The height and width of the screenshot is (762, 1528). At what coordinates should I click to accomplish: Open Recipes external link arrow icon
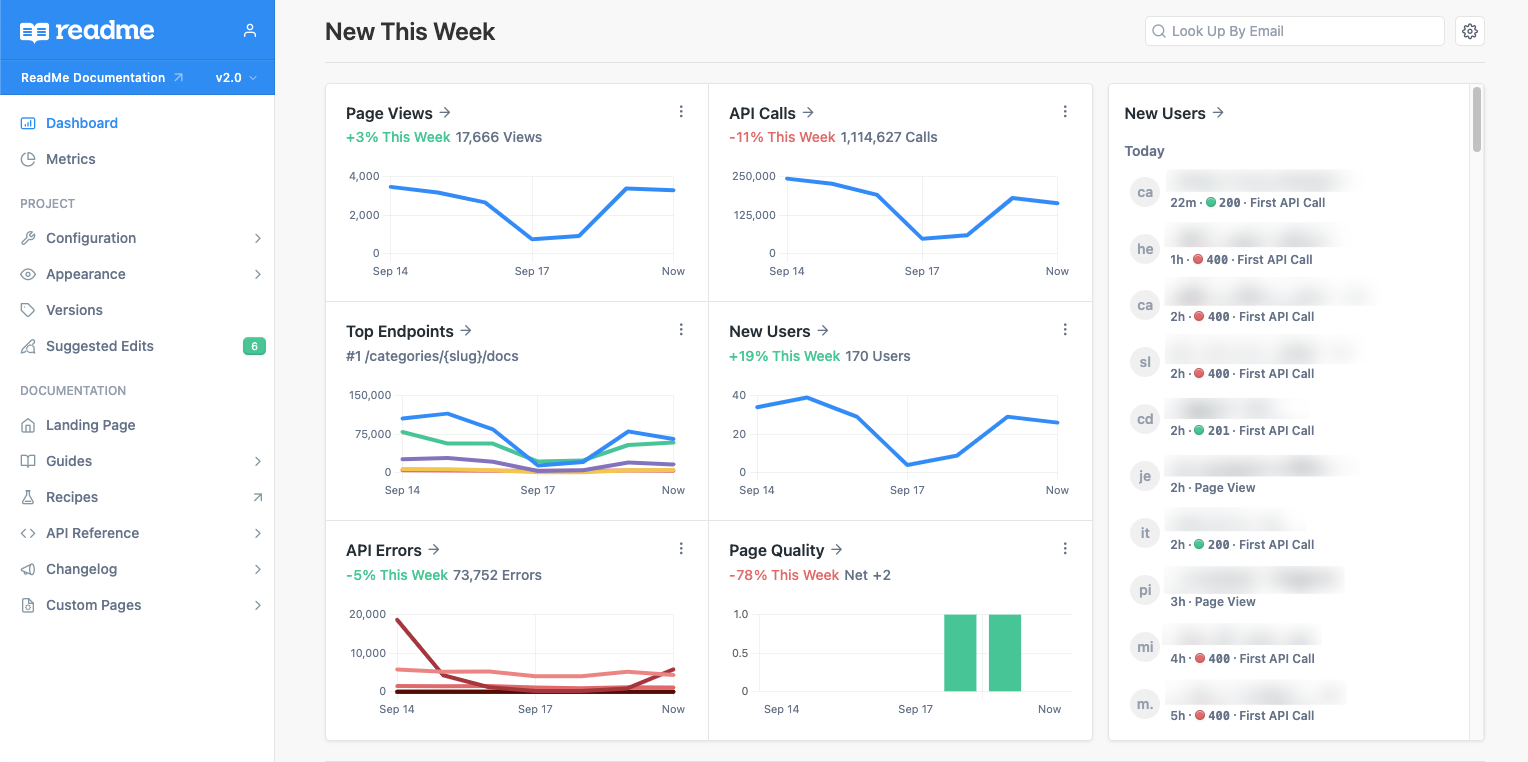(x=257, y=497)
